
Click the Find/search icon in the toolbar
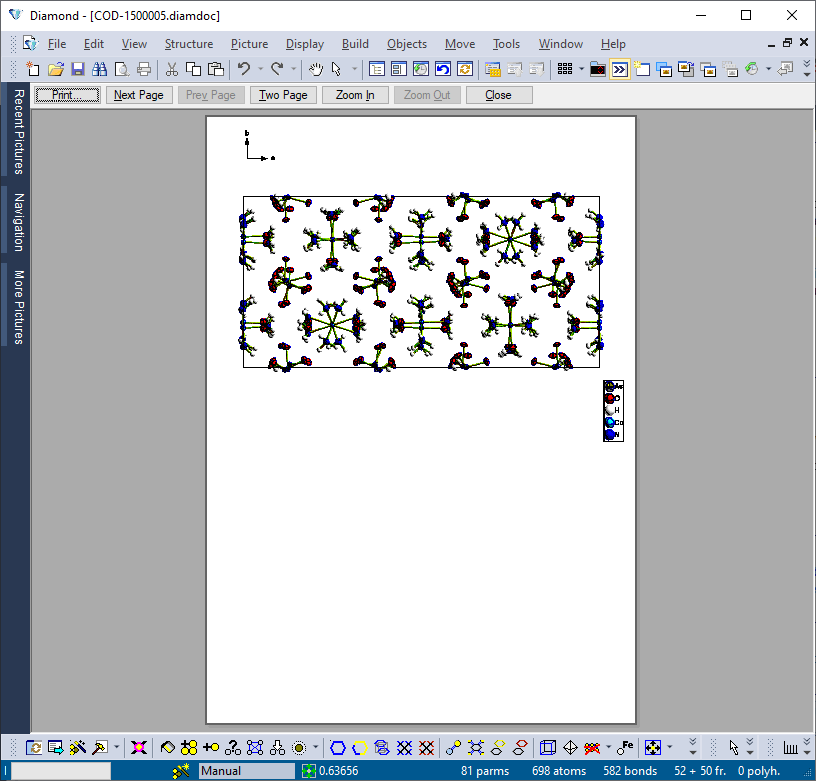[99, 69]
